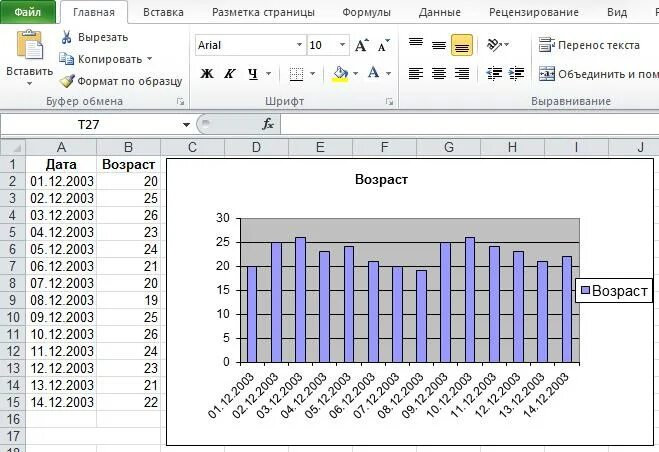Increase font size with the large A icon
Viewport: 659px width, 452px height.
pyautogui.click(x=361, y=45)
